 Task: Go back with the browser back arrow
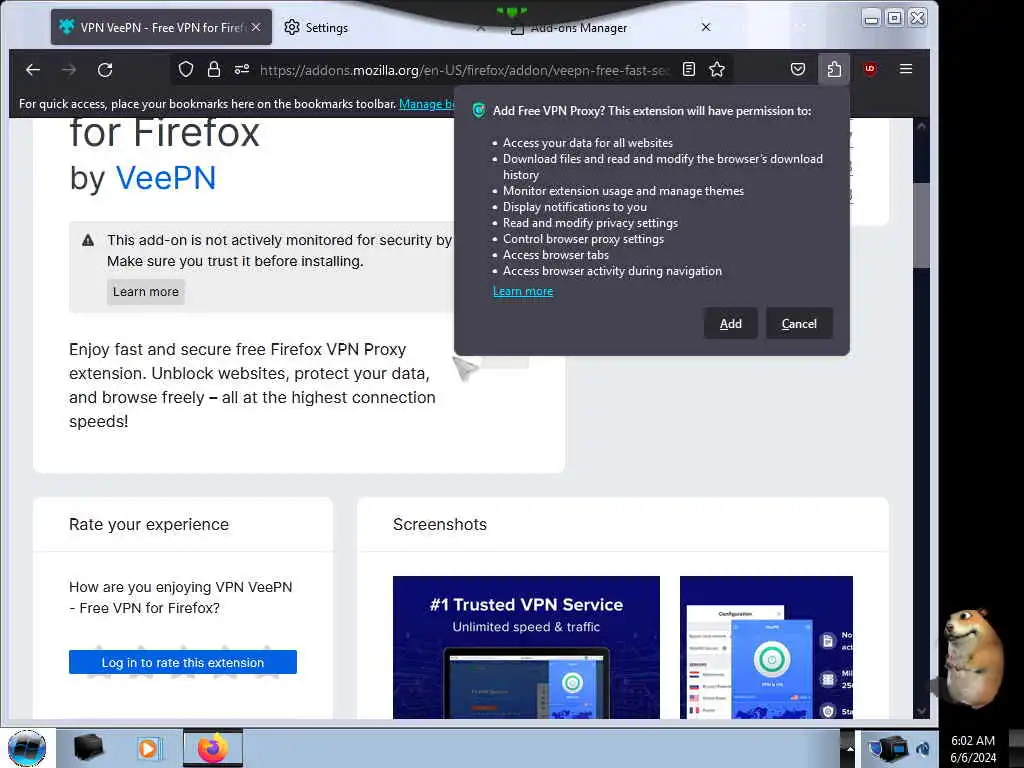pos(33,69)
